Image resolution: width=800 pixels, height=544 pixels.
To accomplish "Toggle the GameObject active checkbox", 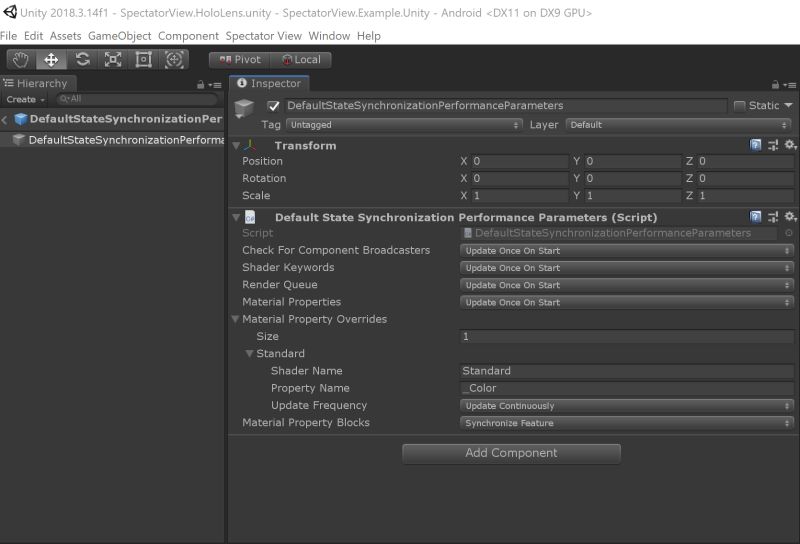I will [273, 106].
